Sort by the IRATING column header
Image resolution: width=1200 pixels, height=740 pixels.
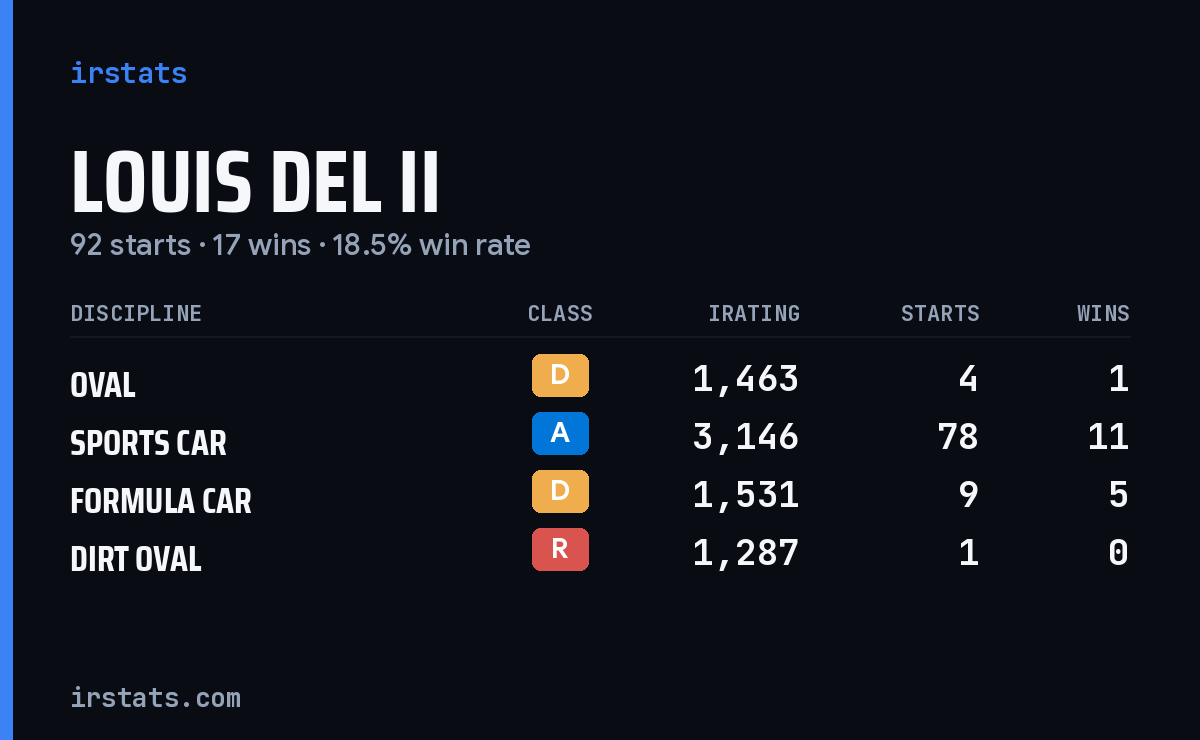coord(754,313)
